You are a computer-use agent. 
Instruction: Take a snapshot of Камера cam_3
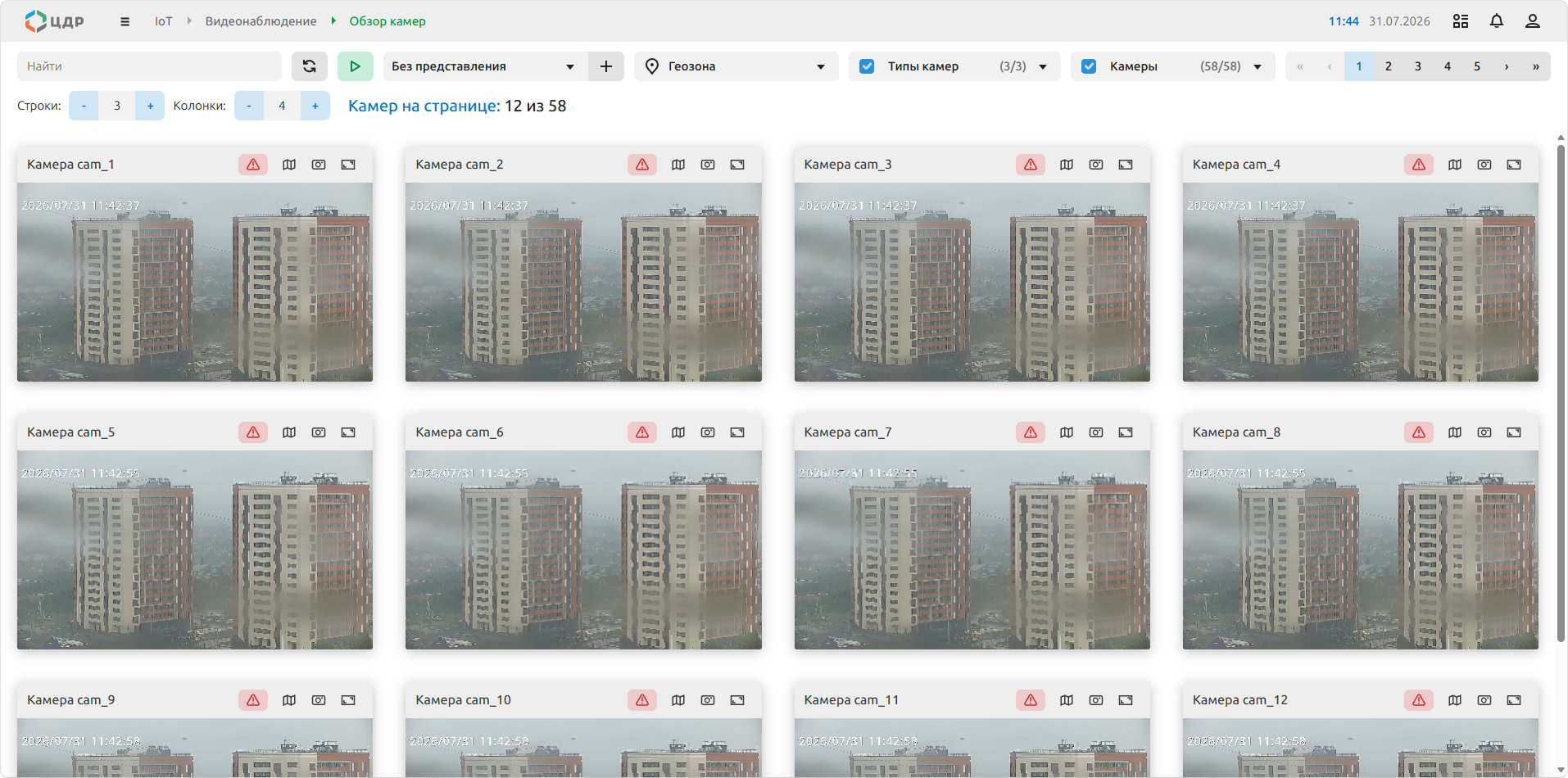click(x=1096, y=165)
